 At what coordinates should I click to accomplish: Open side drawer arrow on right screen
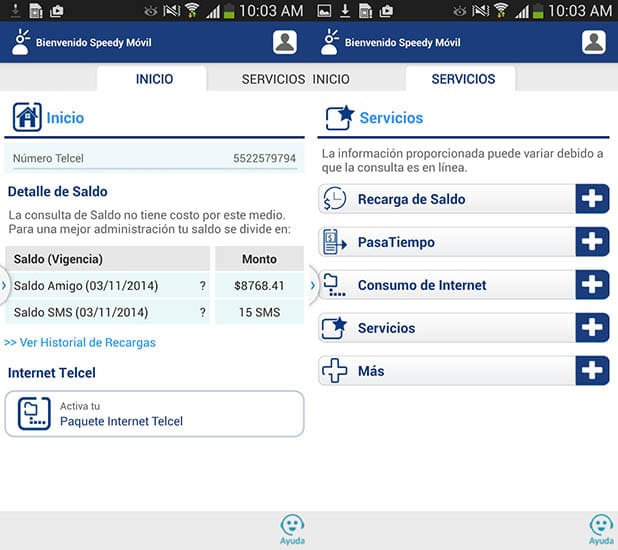[x=313, y=285]
